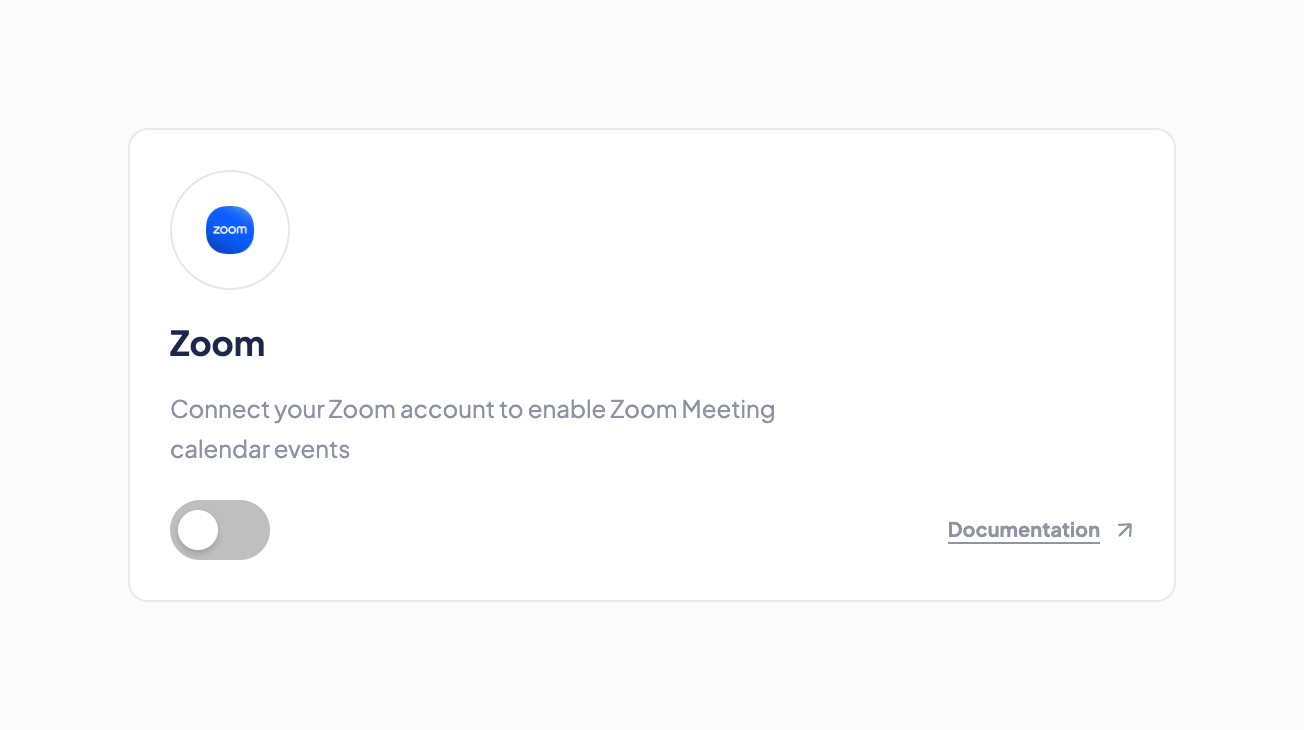This screenshot has height=730, width=1304.
Task: Click the blue Zoom app logo
Action: (x=230, y=230)
